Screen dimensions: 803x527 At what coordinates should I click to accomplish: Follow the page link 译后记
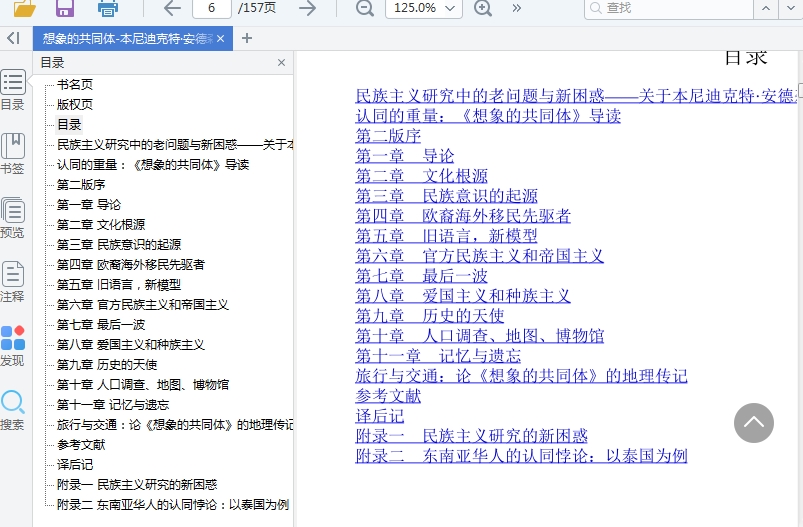point(380,415)
